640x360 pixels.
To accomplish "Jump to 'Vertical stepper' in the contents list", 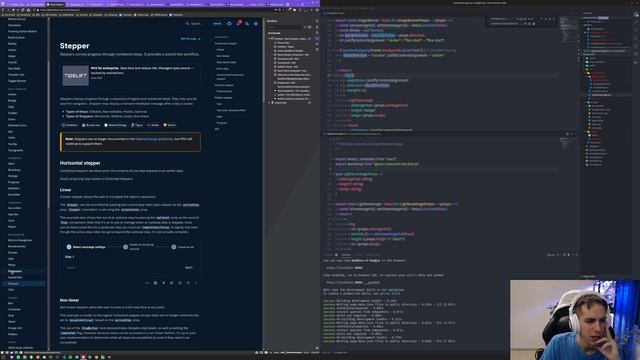I will click(x=224, y=85).
